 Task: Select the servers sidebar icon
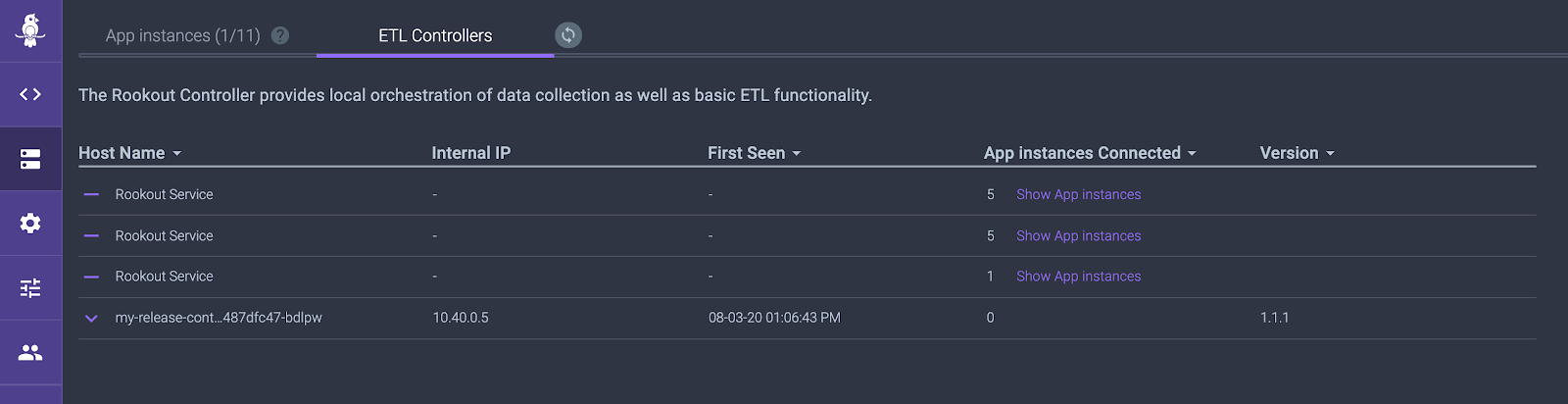click(x=30, y=159)
